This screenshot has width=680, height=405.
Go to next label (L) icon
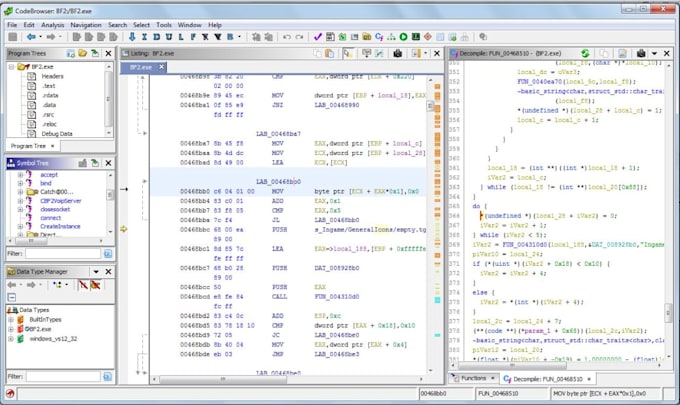[x=181, y=37]
